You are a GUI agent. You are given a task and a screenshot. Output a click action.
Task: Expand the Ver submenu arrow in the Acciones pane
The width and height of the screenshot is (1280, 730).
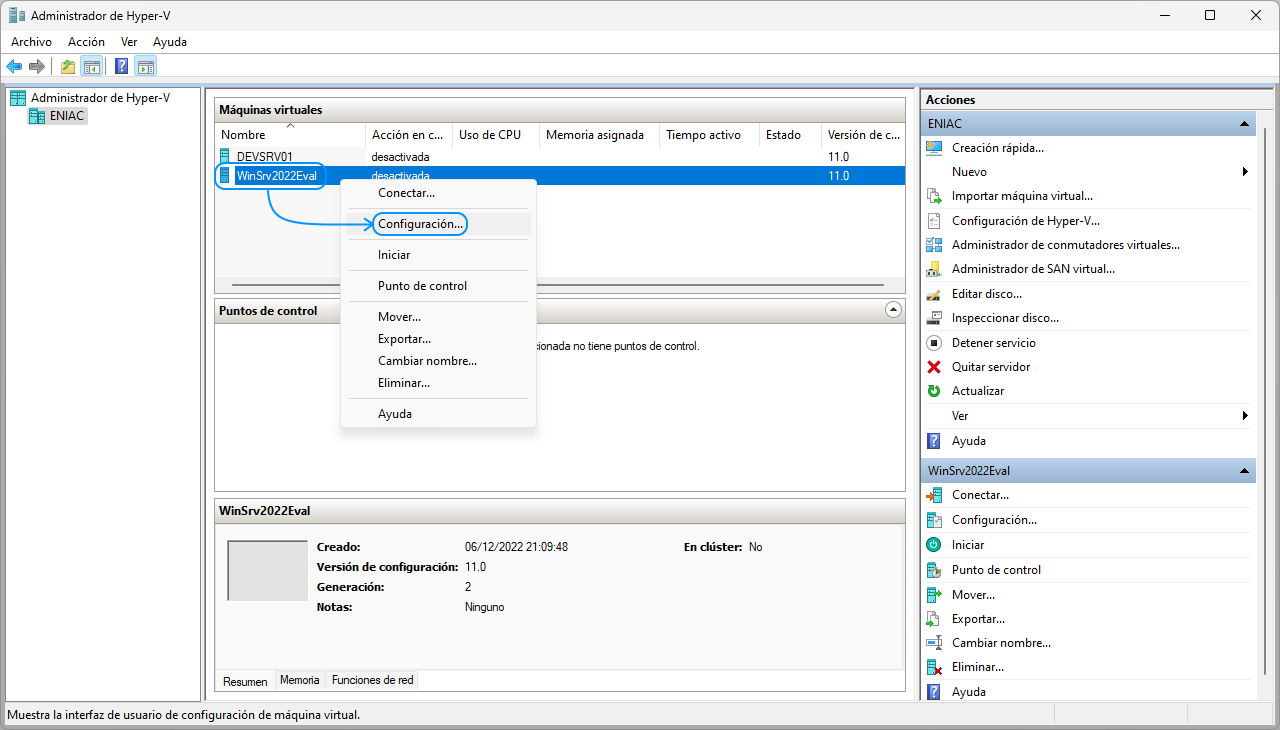pyautogui.click(x=1245, y=415)
